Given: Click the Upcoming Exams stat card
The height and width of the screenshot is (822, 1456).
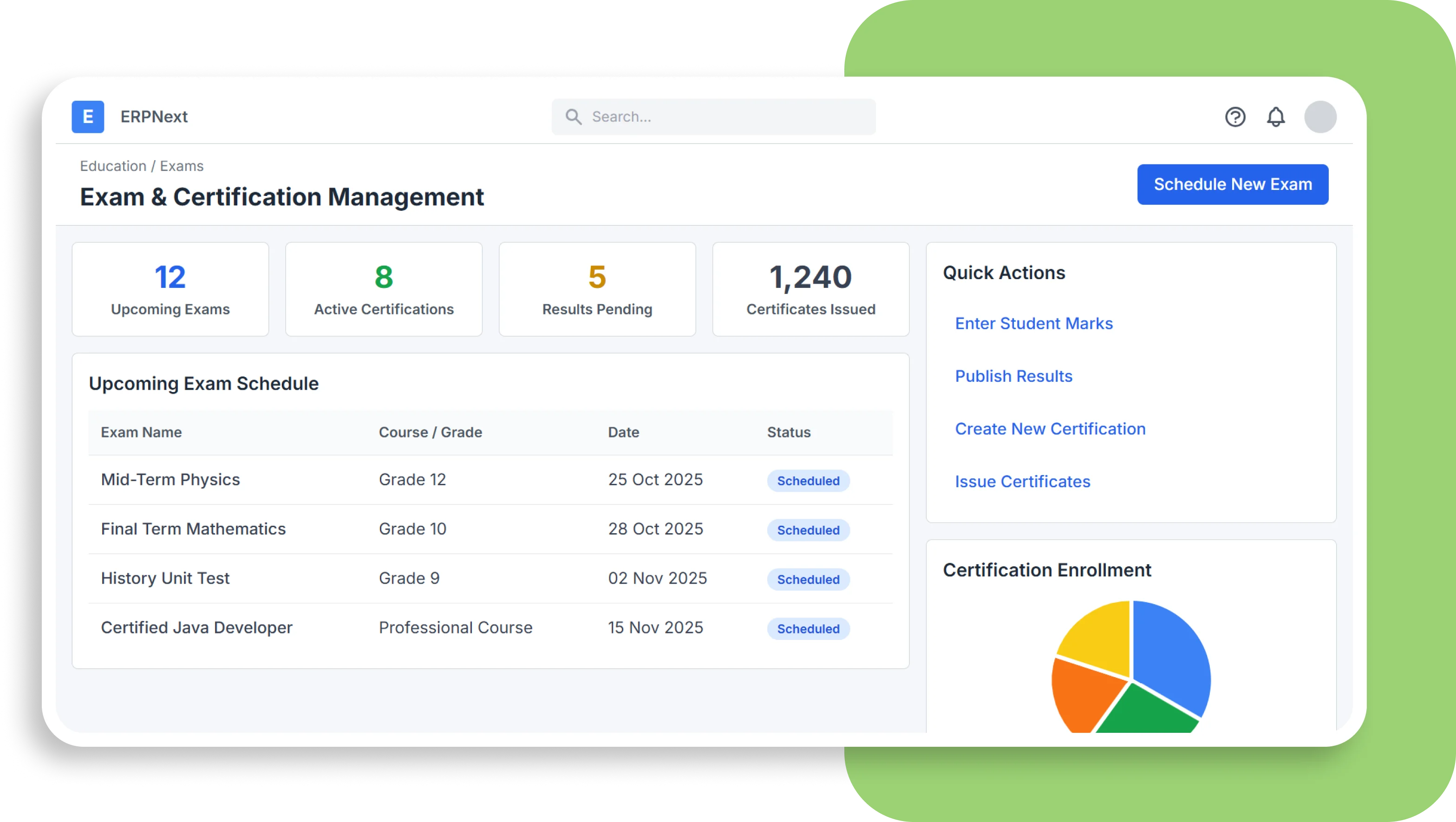Looking at the screenshot, I should (x=170, y=289).
